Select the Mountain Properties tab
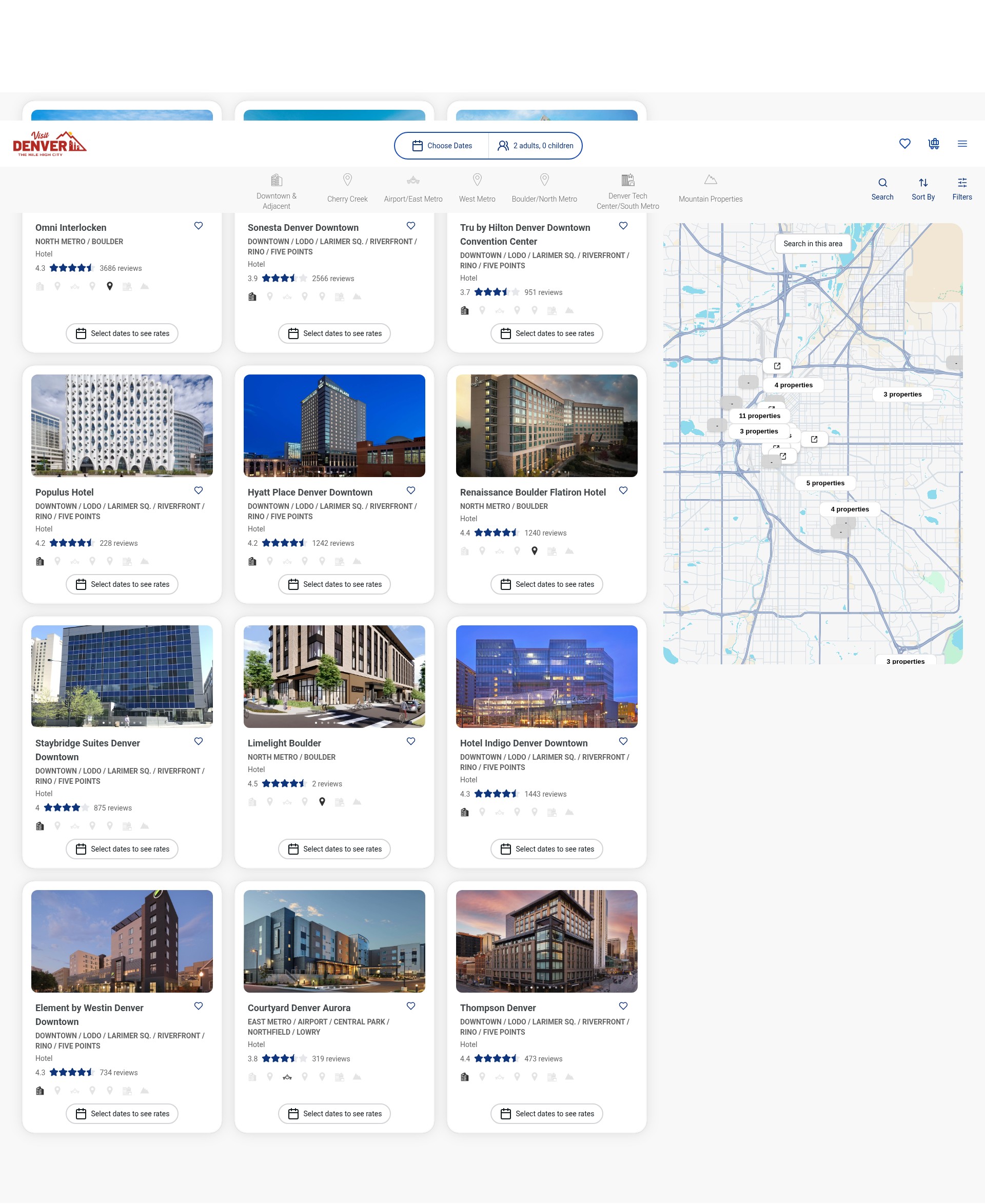985x1204 pixels. coord(711,188)
